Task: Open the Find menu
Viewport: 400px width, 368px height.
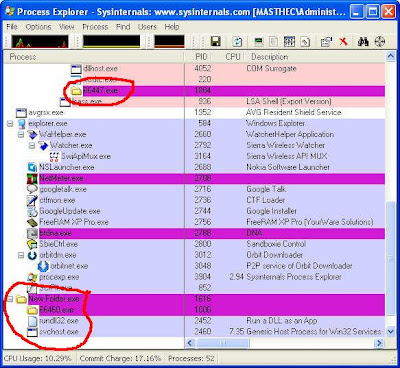Action: pos(123,27)
